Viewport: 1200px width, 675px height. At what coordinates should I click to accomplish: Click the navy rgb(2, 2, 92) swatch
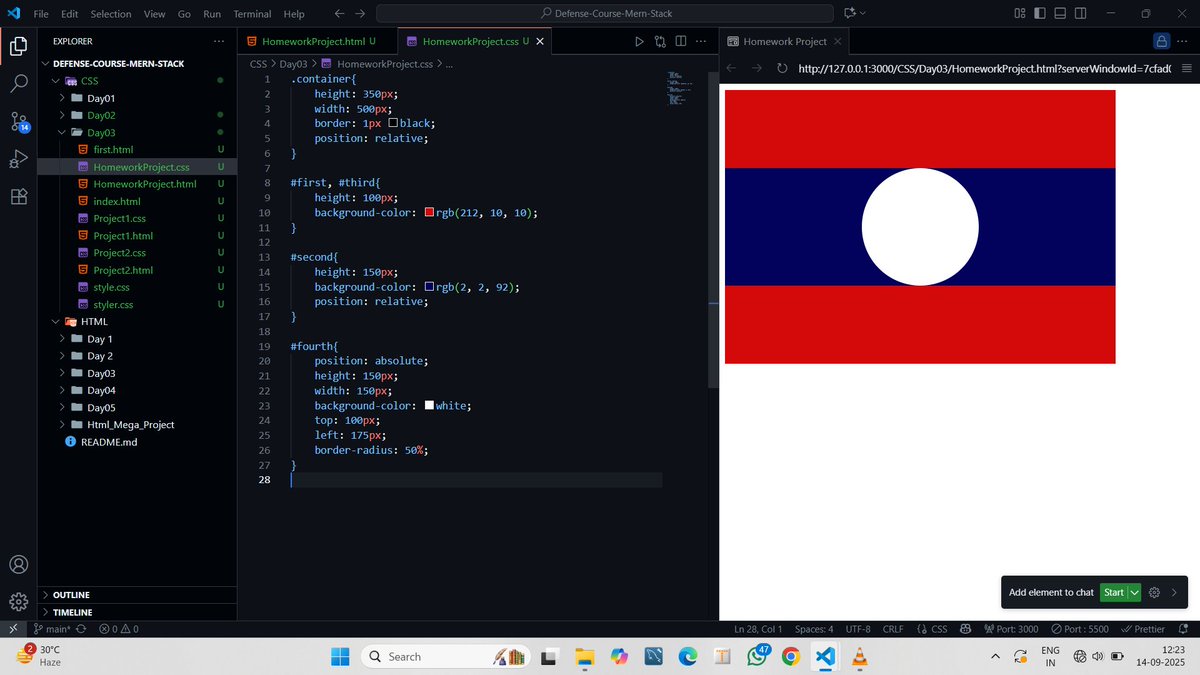tap(430, 287)
